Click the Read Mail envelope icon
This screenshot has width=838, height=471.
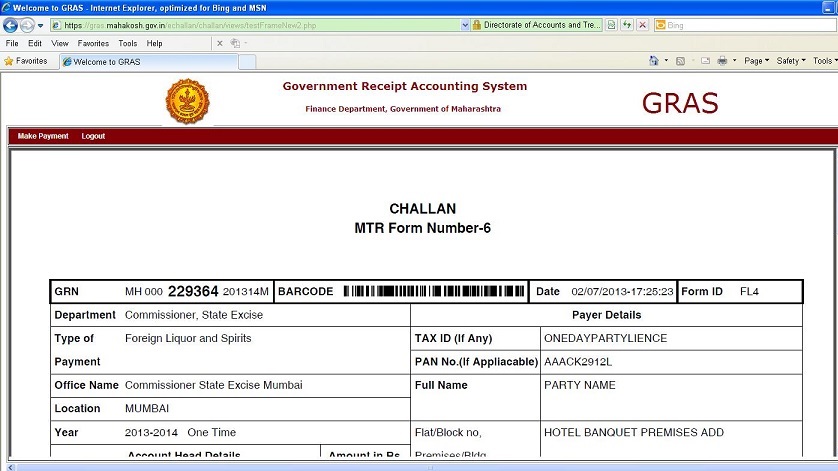coord(705,61)
